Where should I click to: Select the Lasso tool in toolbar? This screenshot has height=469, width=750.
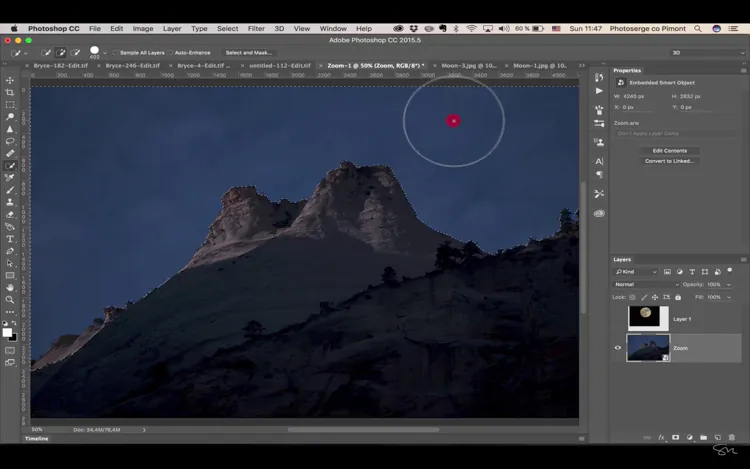[10, 142]
